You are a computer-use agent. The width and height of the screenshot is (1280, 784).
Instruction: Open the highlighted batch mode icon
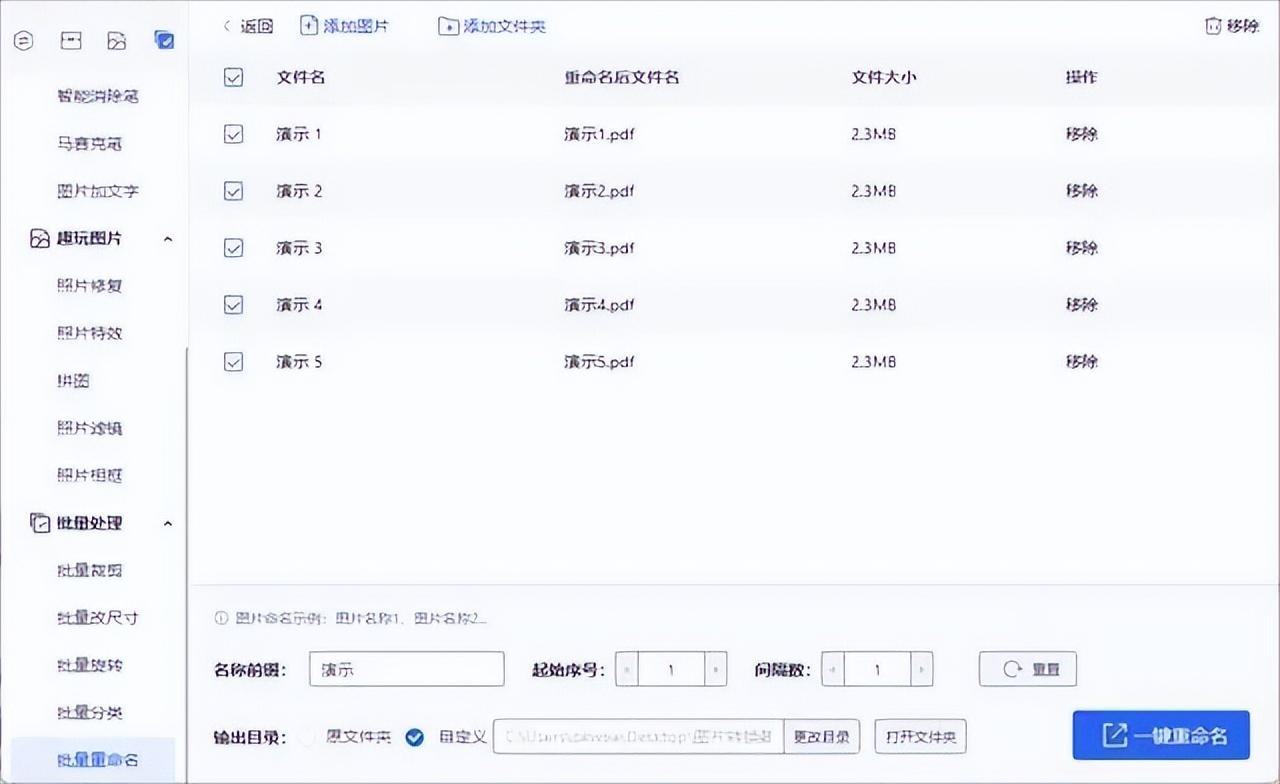(x=164, y=41)
